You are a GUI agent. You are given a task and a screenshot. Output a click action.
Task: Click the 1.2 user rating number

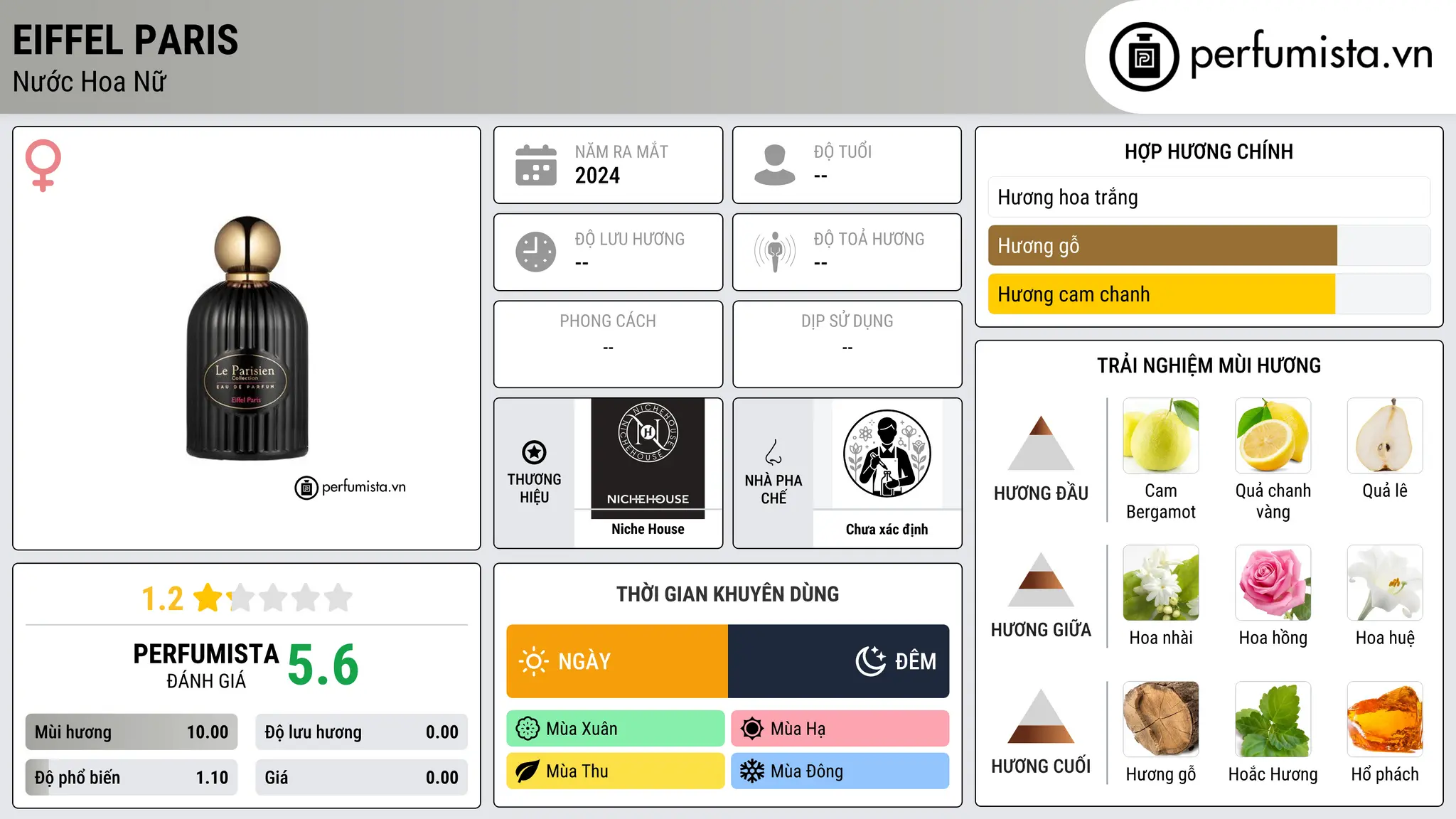162,599
